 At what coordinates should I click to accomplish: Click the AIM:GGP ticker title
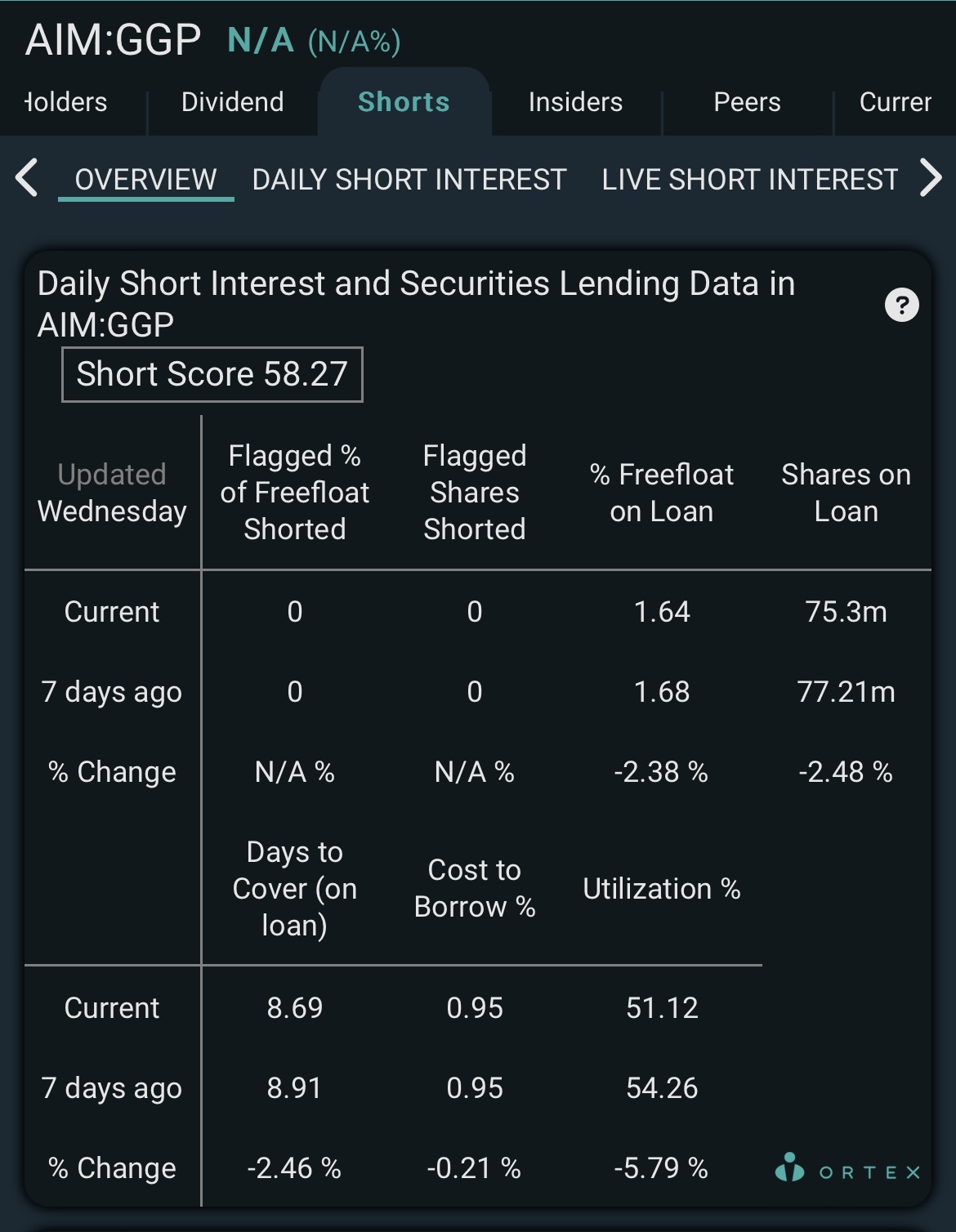113,39
